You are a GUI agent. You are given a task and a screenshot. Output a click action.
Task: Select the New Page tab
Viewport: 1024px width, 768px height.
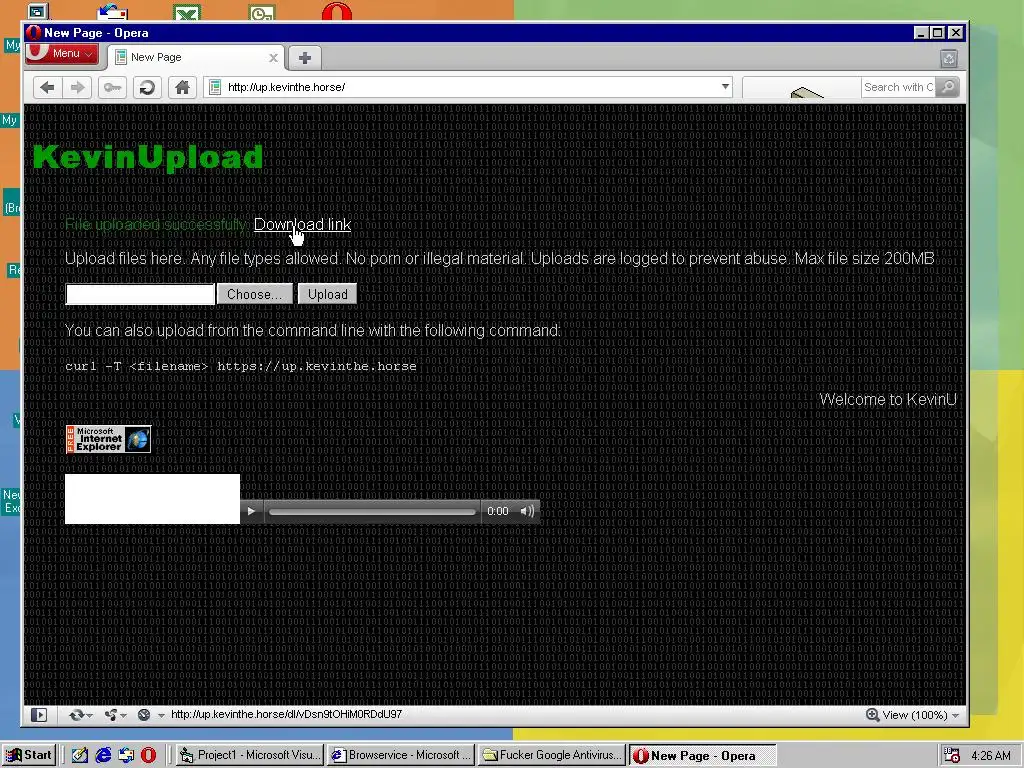click(193, 57)
